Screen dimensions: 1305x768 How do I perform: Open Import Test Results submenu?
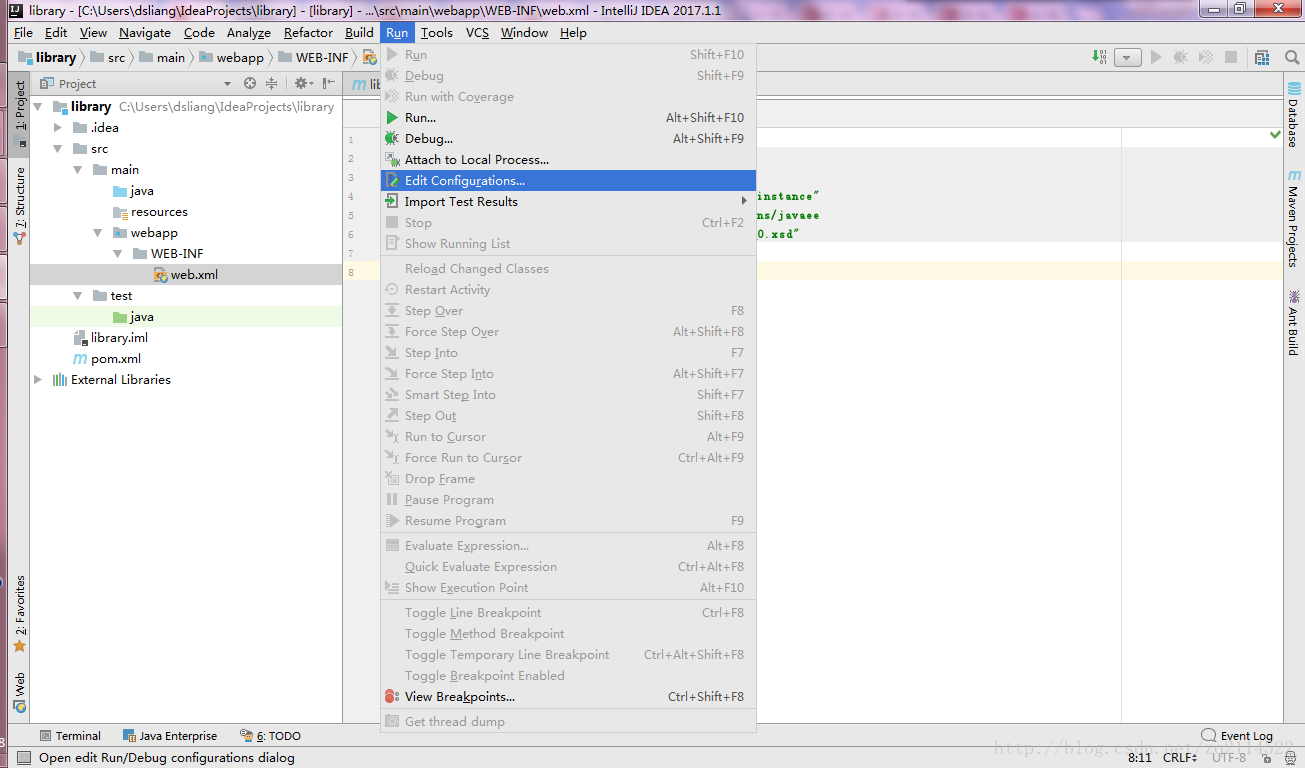click(568, 201)
